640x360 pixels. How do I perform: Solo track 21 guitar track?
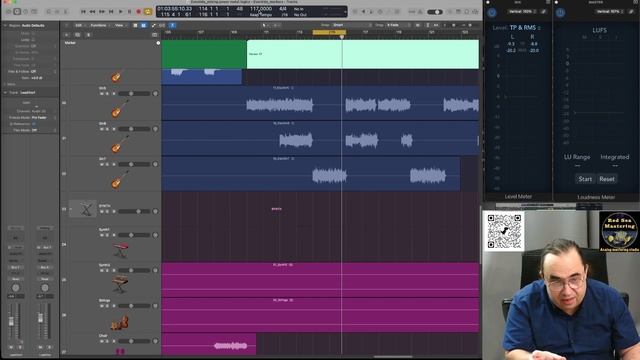click(108, 129)
